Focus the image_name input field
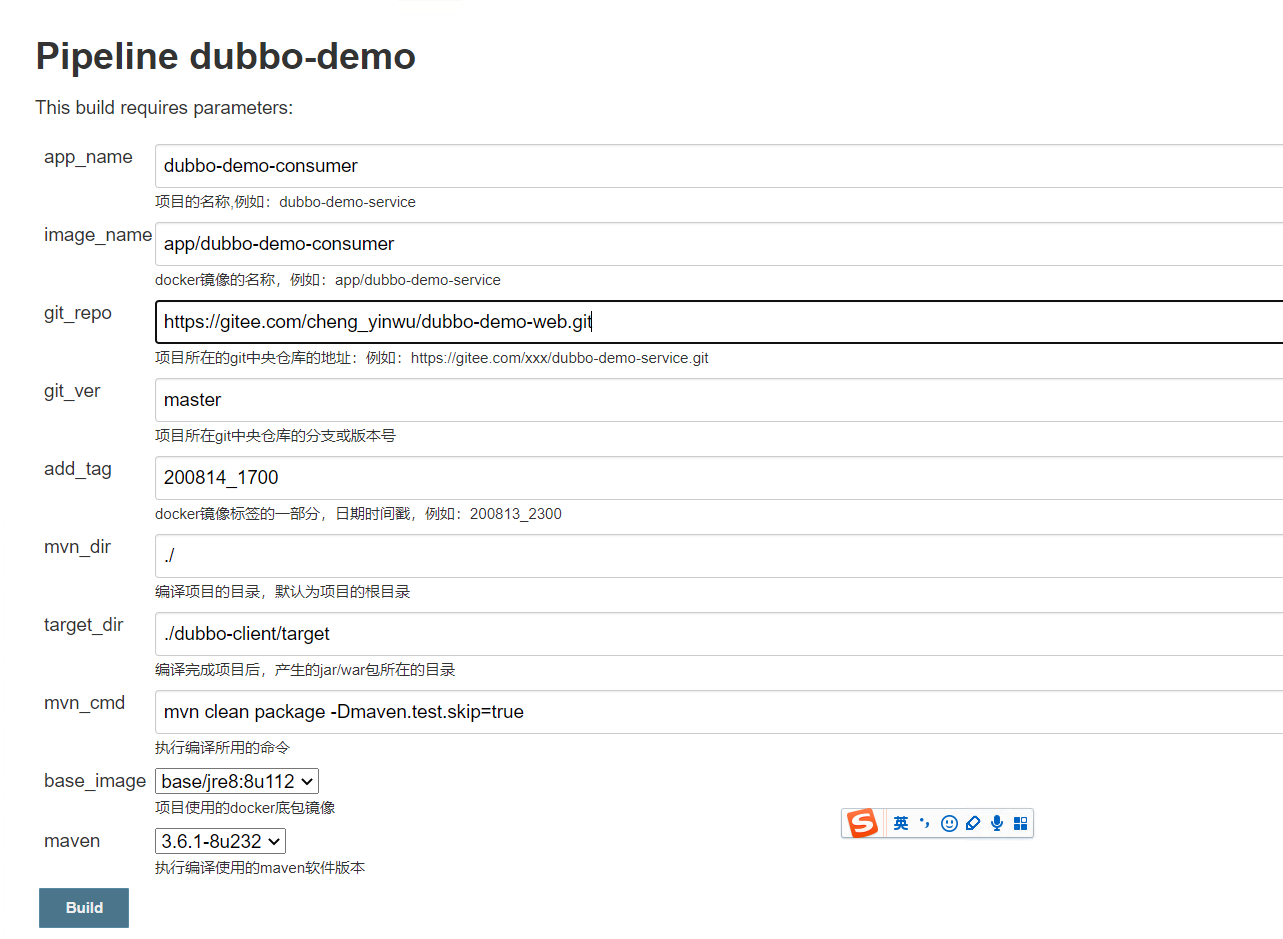 coord(719,244)
